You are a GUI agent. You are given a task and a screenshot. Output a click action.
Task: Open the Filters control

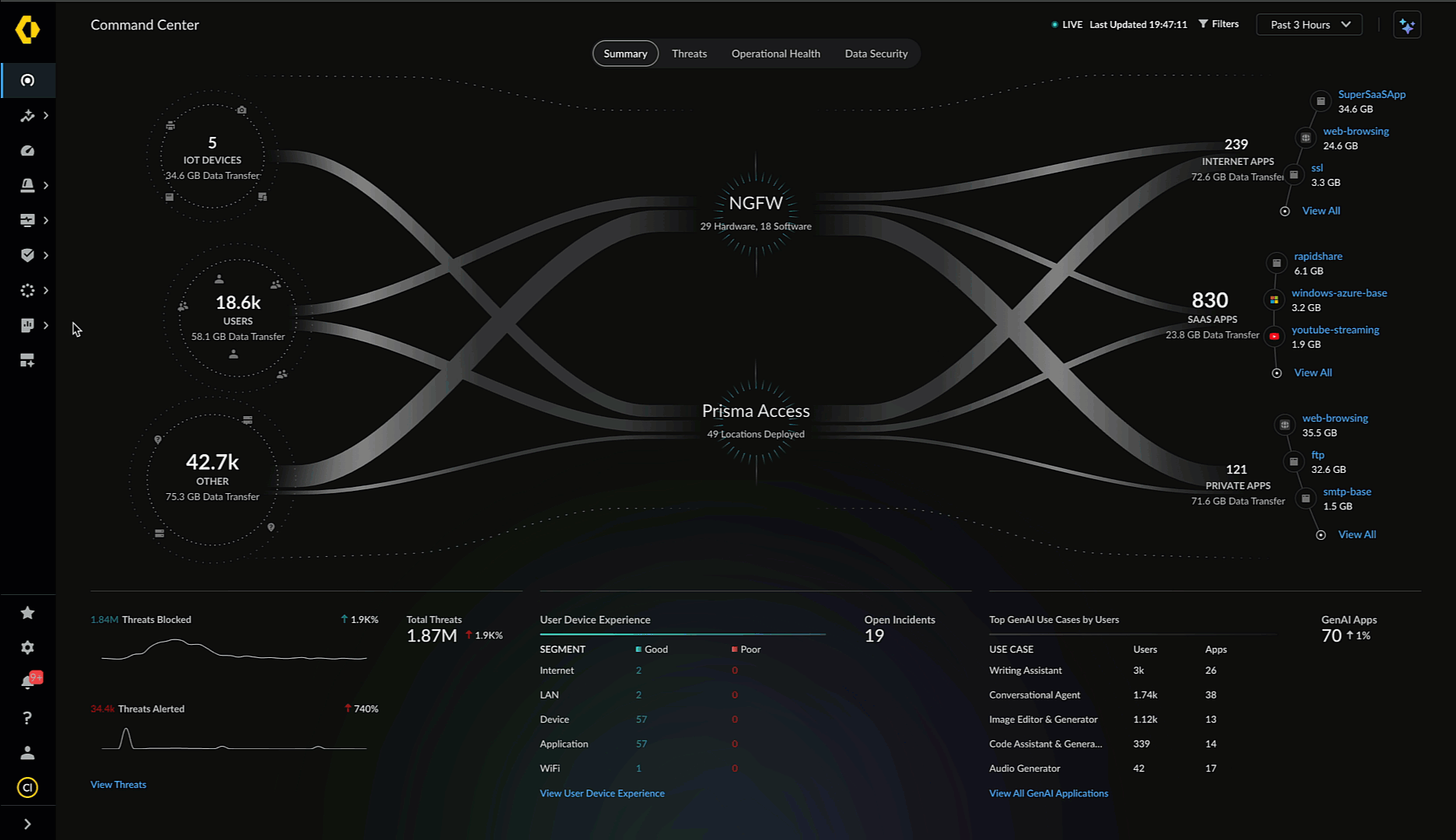click(1219, 24)
